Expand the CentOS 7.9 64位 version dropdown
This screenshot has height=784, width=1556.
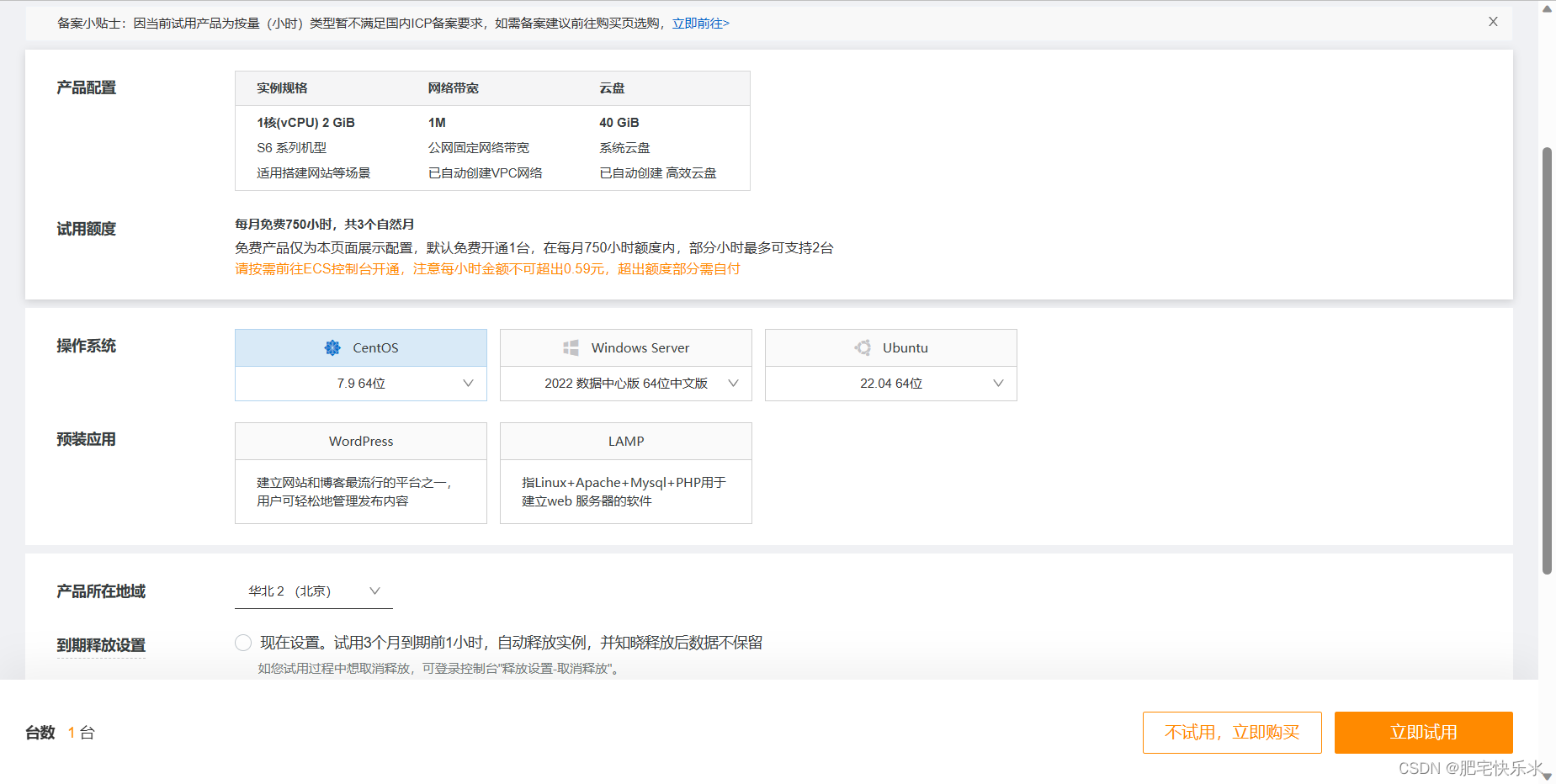coord(361,384)
